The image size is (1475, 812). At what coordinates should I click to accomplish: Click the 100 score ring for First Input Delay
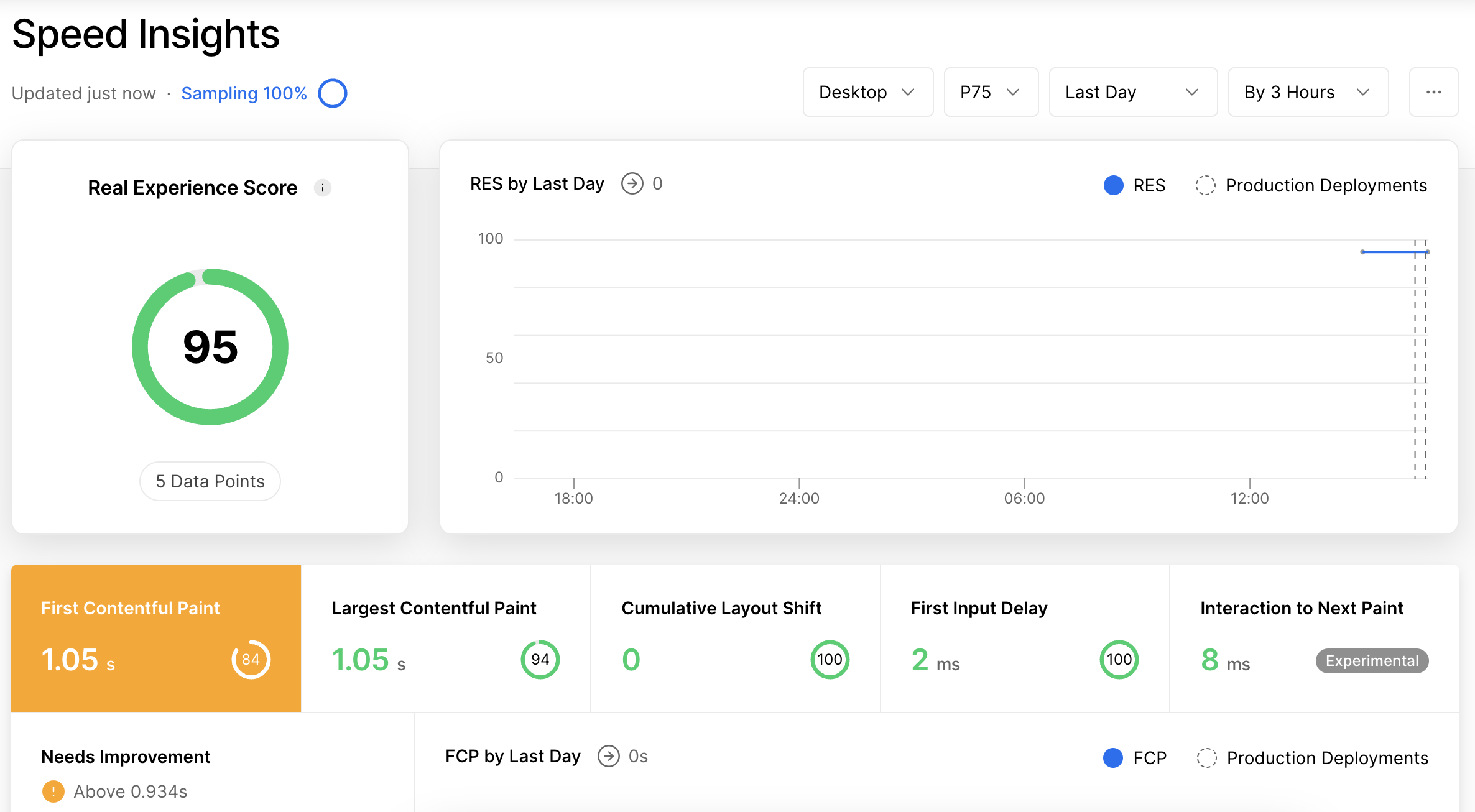click(x=1119, y=660)
